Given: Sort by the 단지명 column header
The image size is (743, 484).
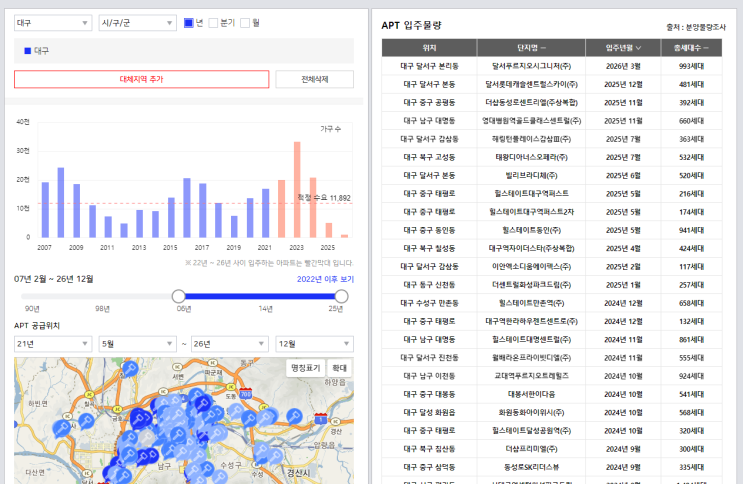Looking at the screenshot, I should pyautogui.click(x=531, y=48).
